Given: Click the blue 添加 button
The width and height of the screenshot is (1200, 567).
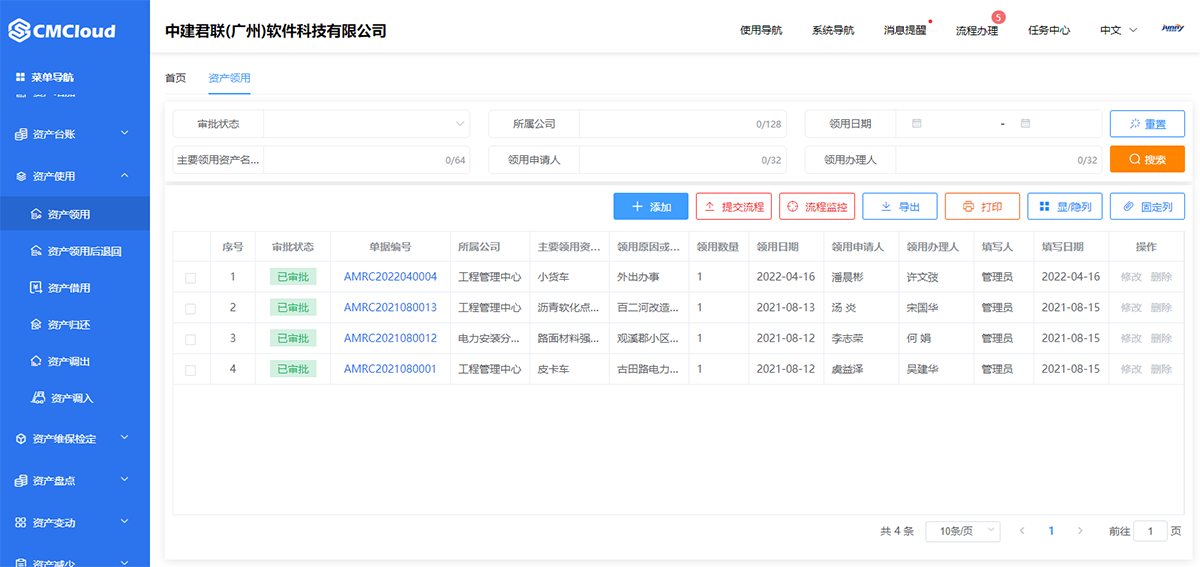Looking at the screenshot, I should click(651, 206).
